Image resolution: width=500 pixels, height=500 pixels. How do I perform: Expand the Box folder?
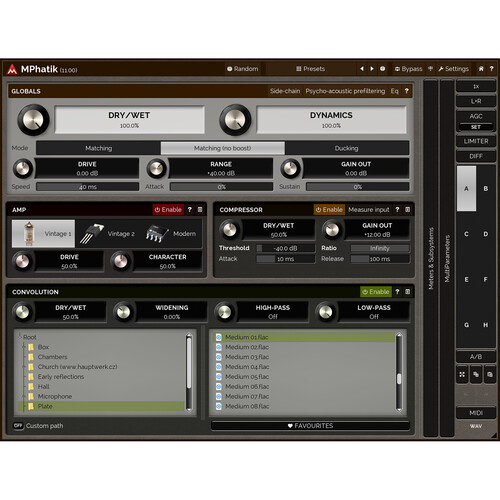coord(24,347)
